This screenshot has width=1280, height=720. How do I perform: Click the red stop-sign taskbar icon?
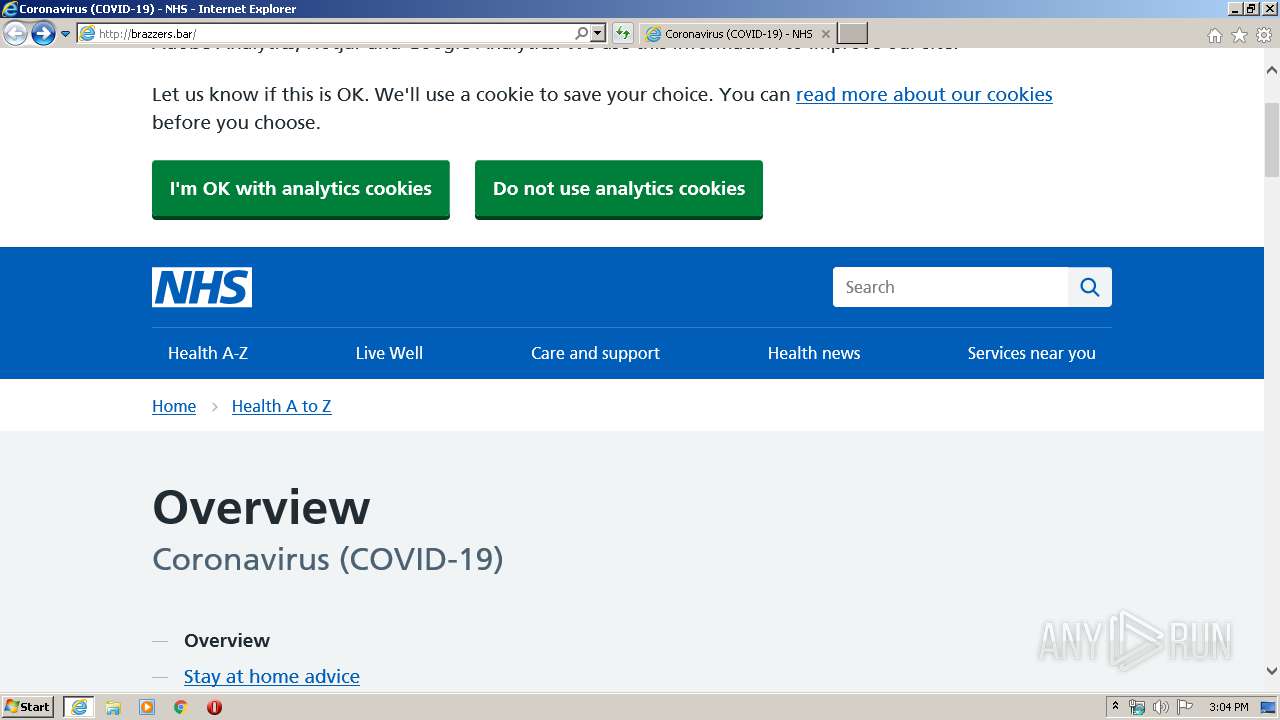[x=214, y=707]
